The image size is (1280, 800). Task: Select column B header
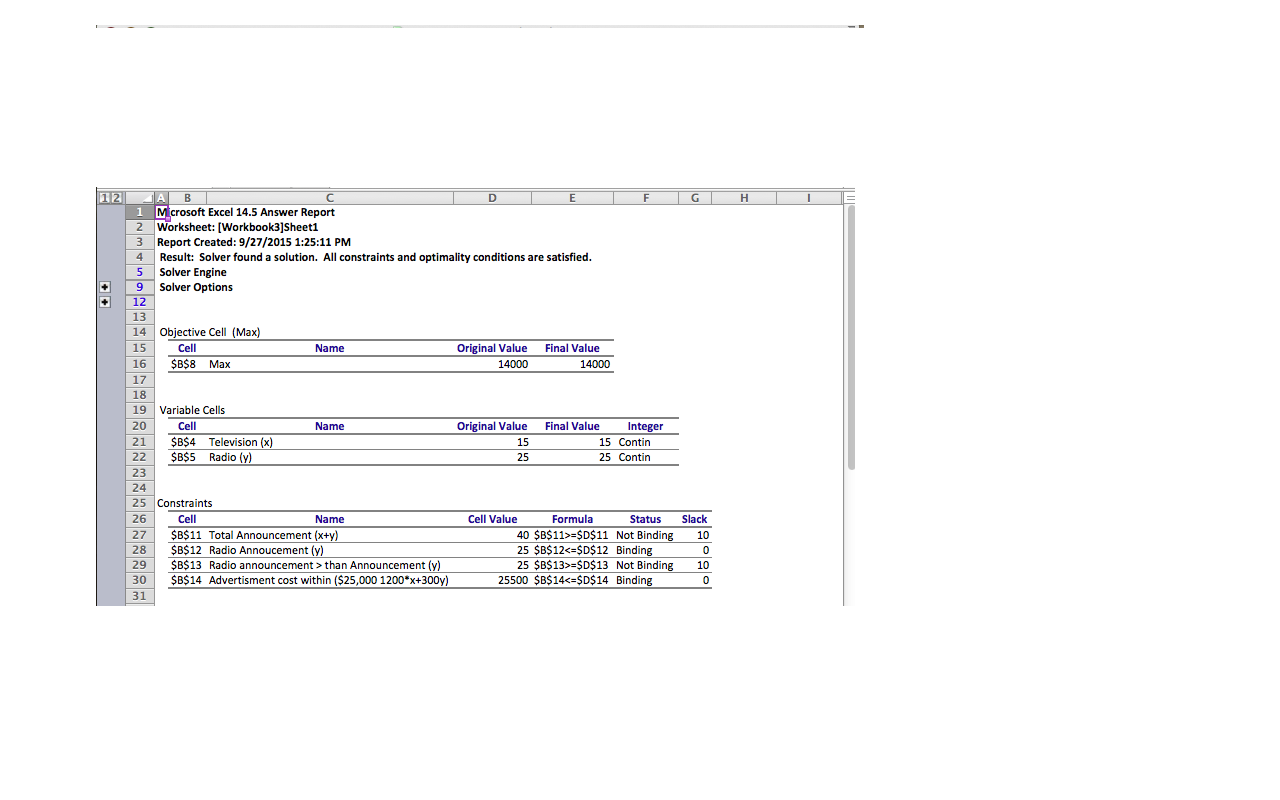187,198
